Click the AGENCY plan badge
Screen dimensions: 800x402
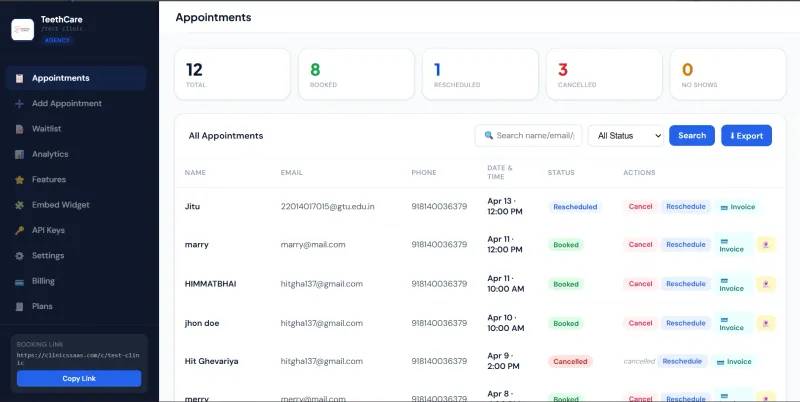(x=57, y=40)
